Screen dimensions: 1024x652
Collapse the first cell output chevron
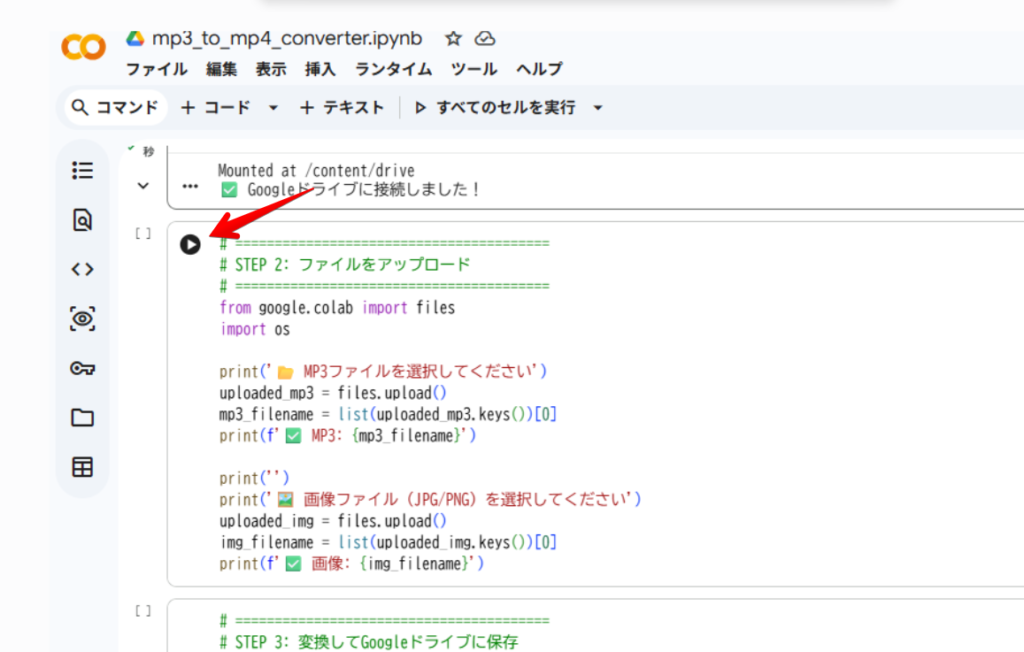(x=143, y=186)
